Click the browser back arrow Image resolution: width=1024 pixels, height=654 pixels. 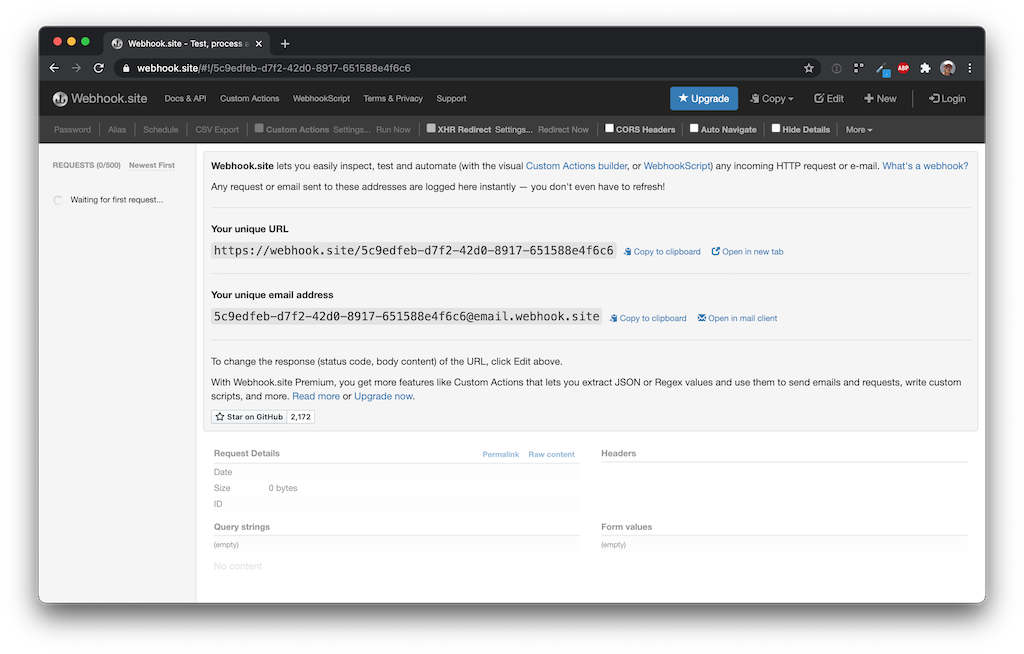coord(54,68)
